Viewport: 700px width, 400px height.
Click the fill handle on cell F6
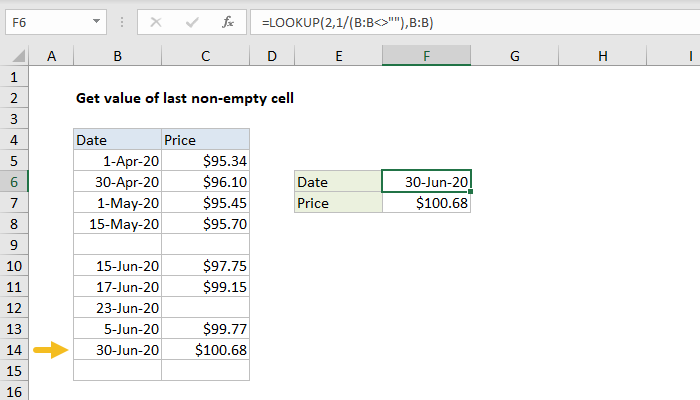(471, 192)
